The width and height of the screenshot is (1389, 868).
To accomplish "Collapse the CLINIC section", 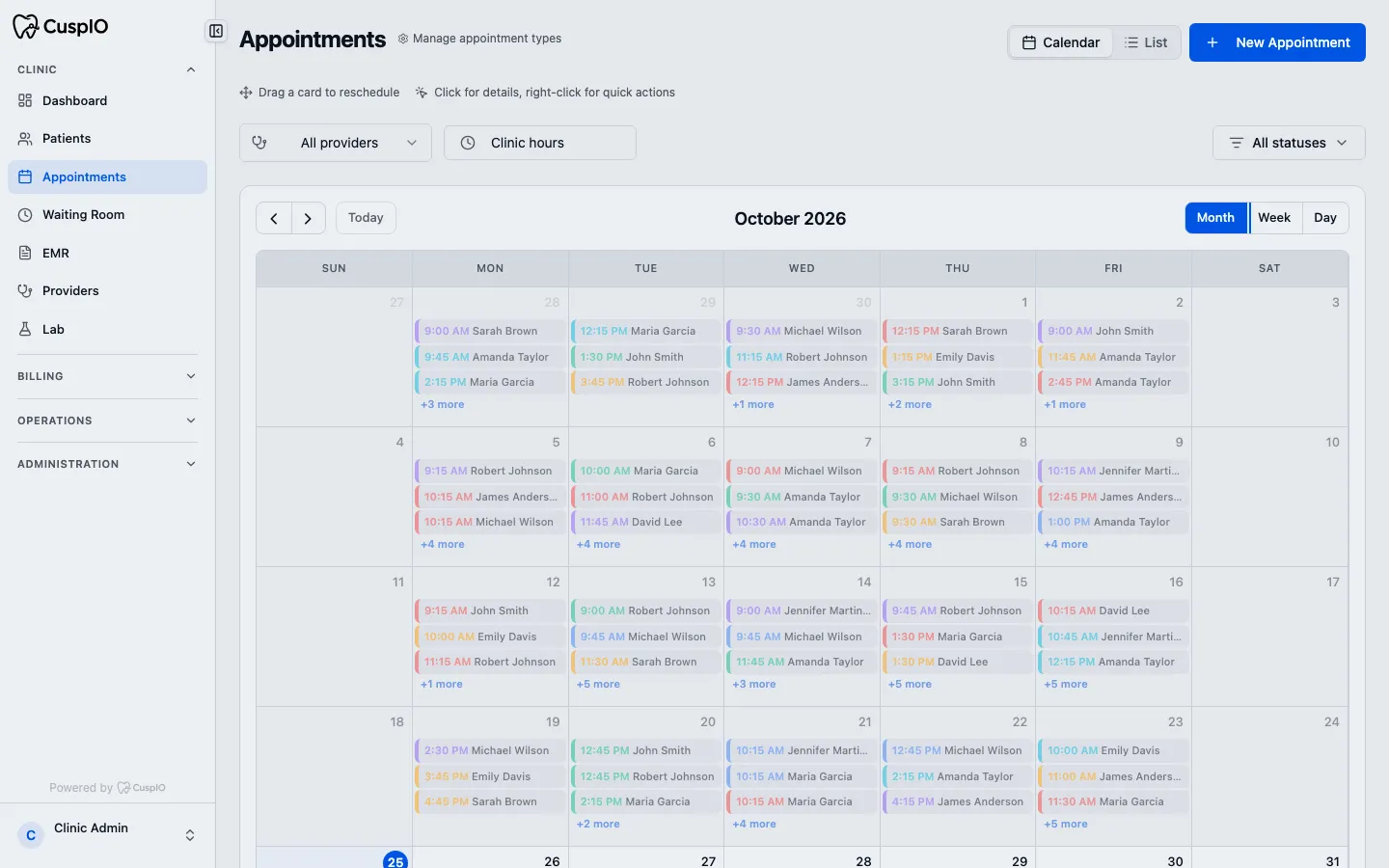I will pyautogui.click(x=107, y=69).
